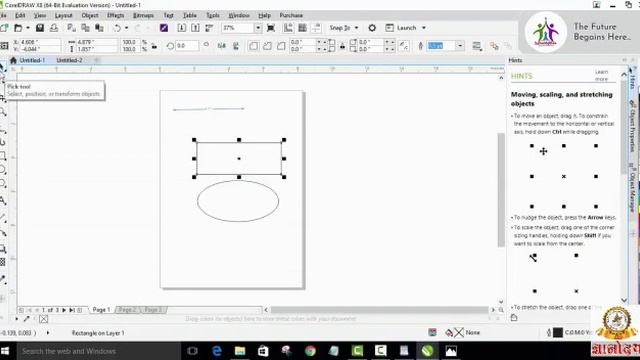Select the Zoom tool in toolbox
The height and width of the screenshot is (360, 640).
[3, 111]
